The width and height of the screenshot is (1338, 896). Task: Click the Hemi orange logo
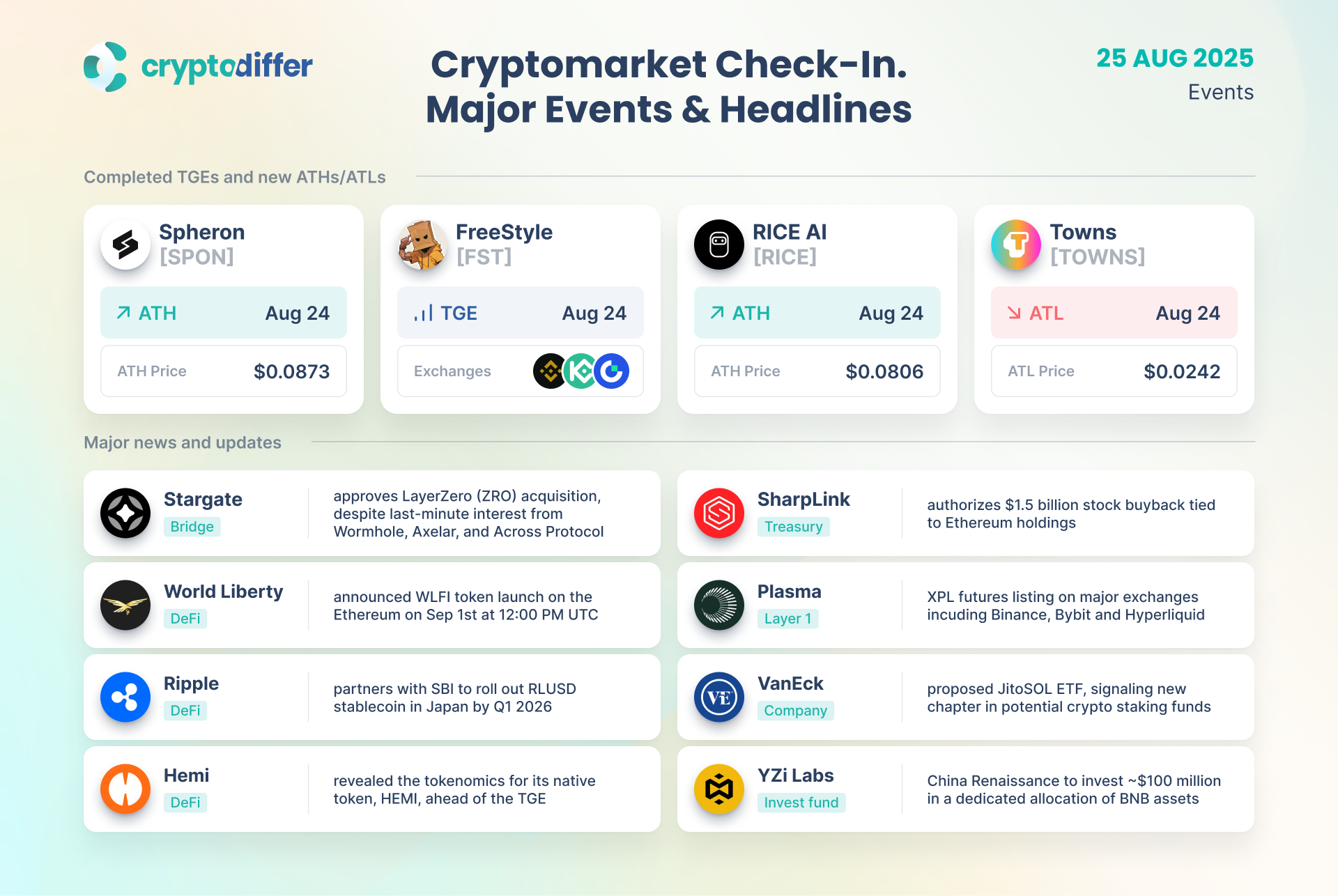(125, 789)
